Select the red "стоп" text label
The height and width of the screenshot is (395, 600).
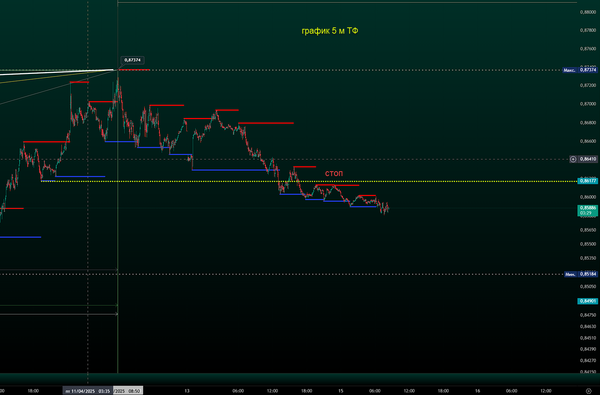tap(334, 173)
